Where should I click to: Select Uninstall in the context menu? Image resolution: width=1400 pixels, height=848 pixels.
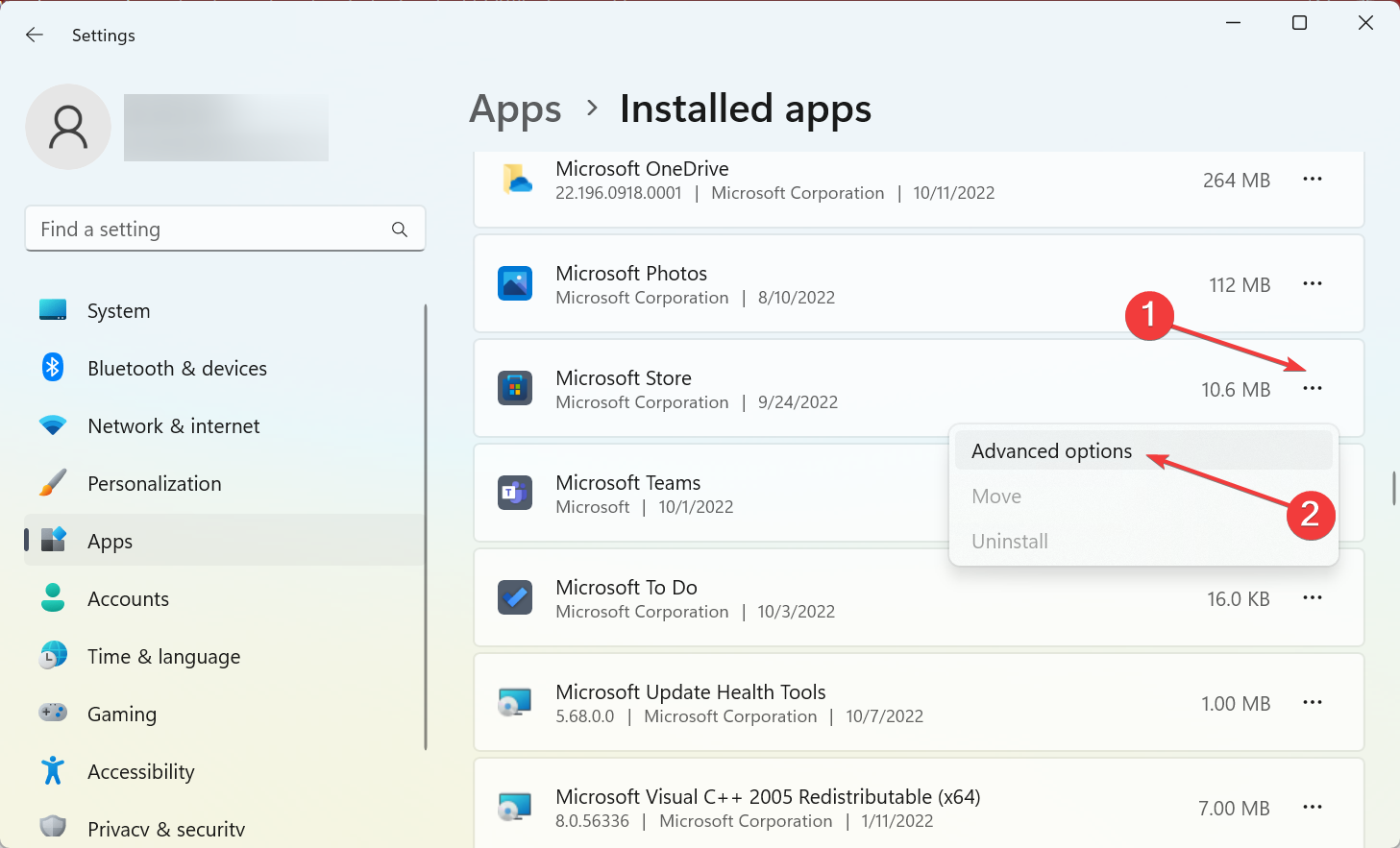coord(1143,542)
